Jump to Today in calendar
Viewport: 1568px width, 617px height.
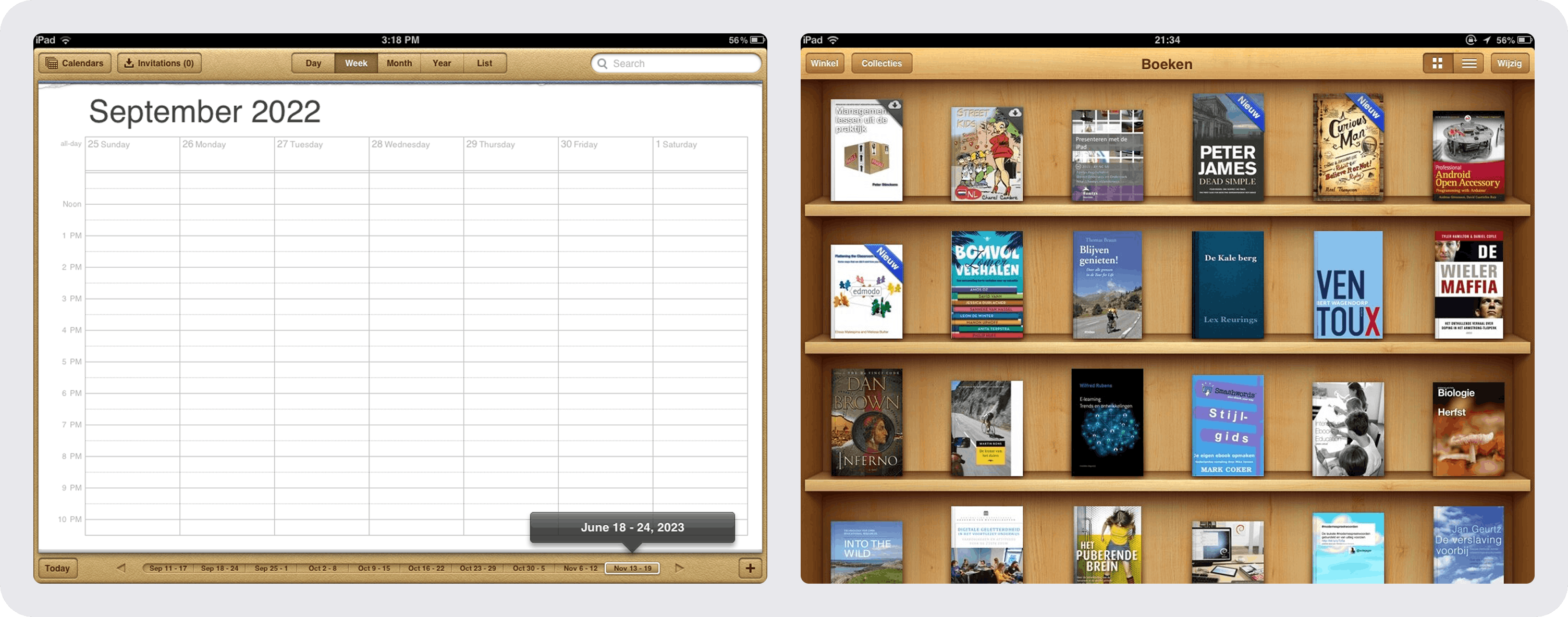pos(57,569)
